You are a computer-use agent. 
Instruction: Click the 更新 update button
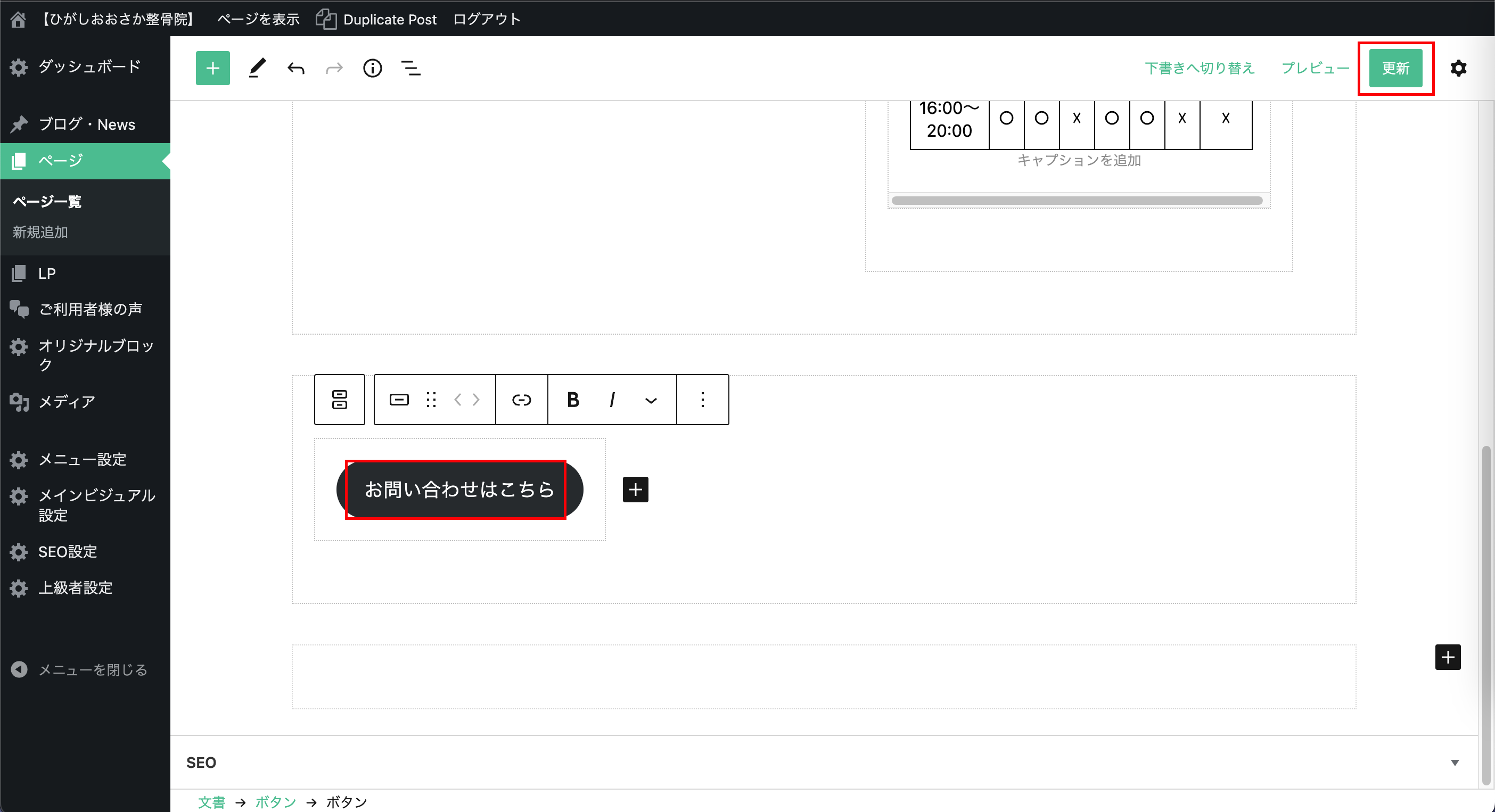click(1395, 69)
